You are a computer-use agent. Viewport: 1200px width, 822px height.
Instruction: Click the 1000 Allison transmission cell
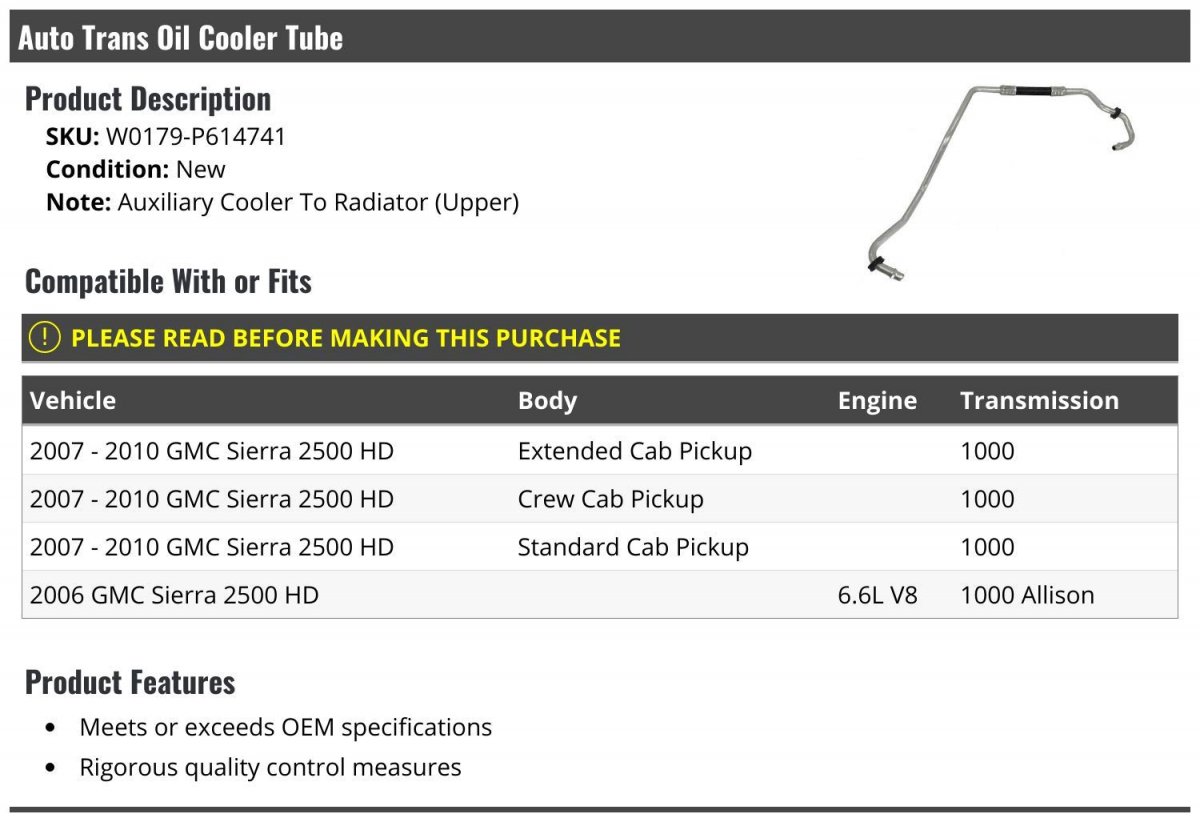pos(1027,595)
